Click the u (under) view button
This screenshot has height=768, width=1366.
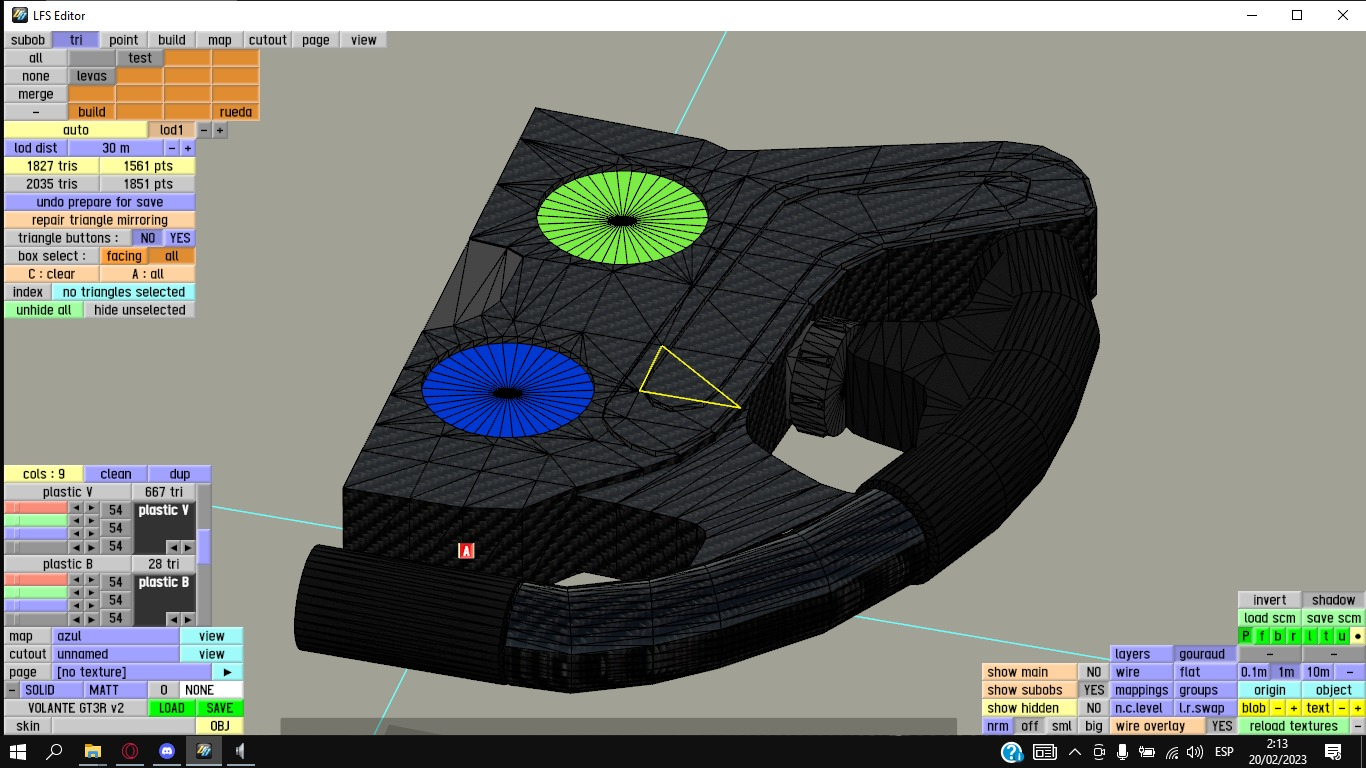click(1342, 636)
